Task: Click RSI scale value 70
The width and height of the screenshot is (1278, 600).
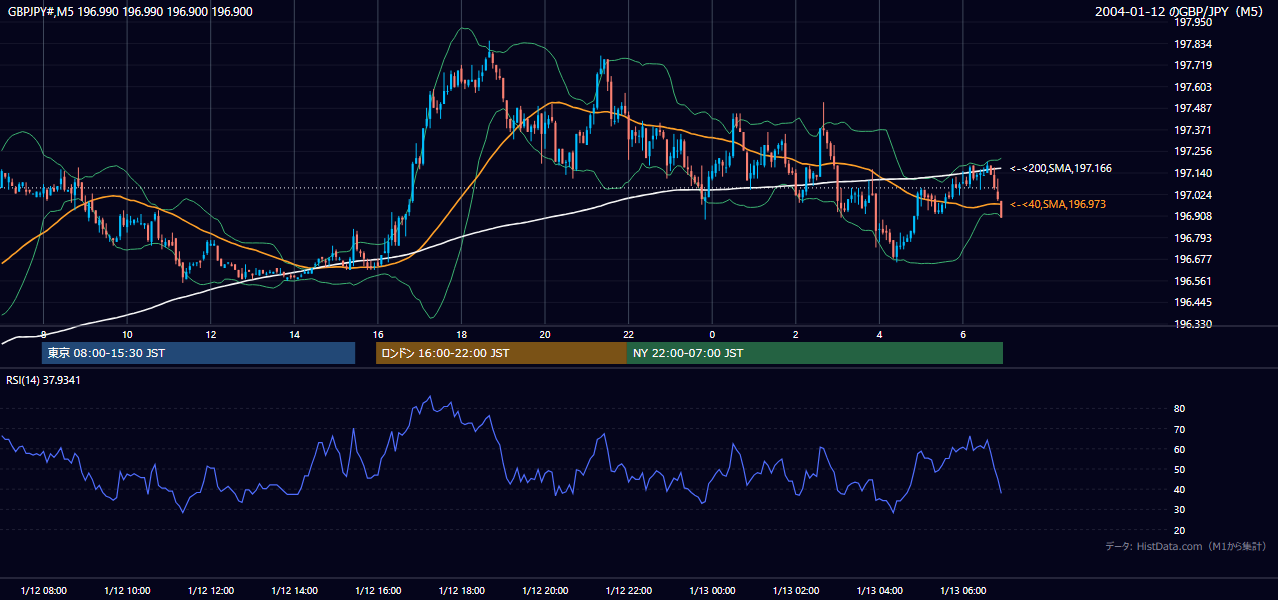Action: (x=1179, y=429)
